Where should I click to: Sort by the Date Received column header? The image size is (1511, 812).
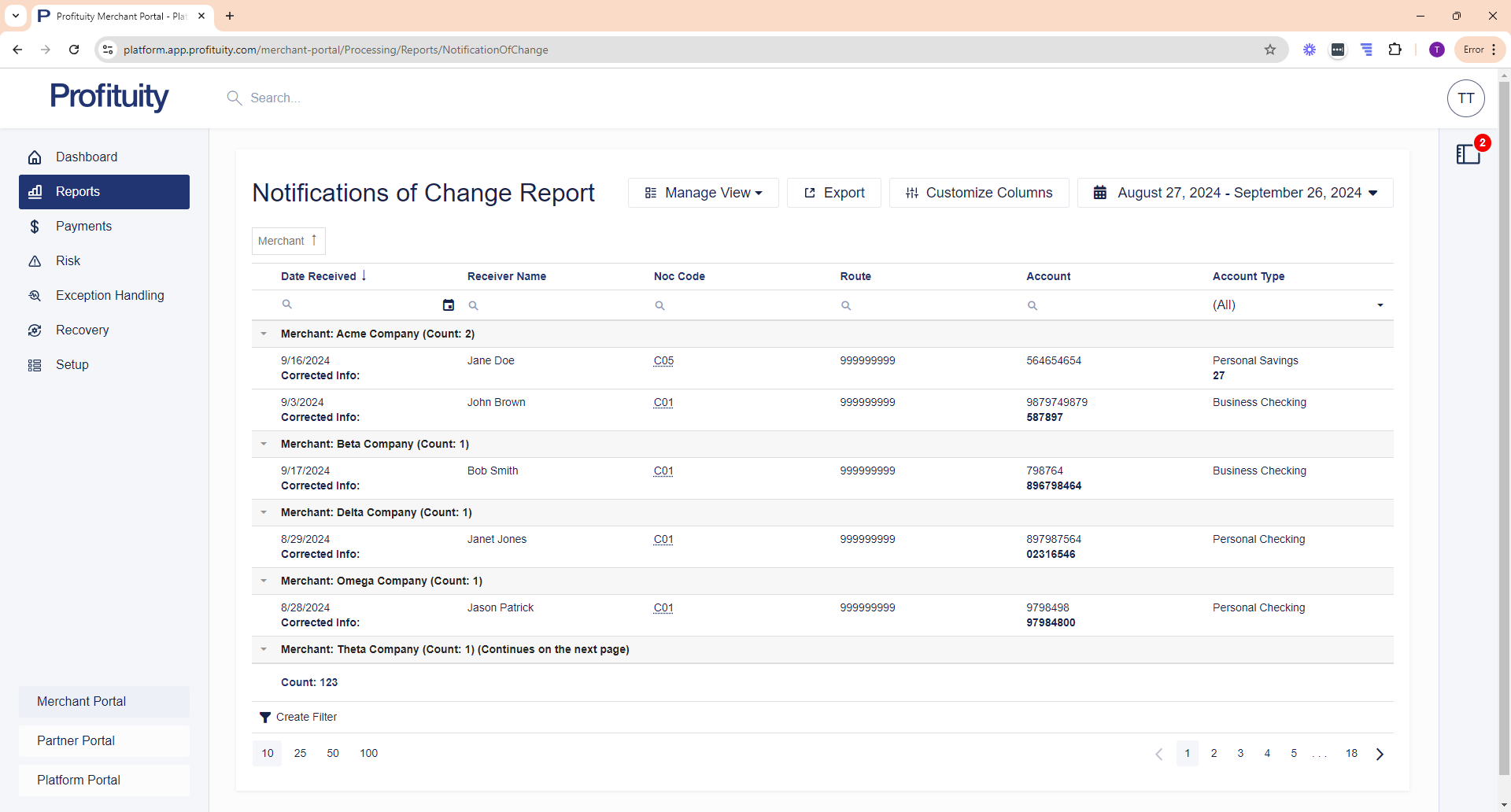point(319,276)
